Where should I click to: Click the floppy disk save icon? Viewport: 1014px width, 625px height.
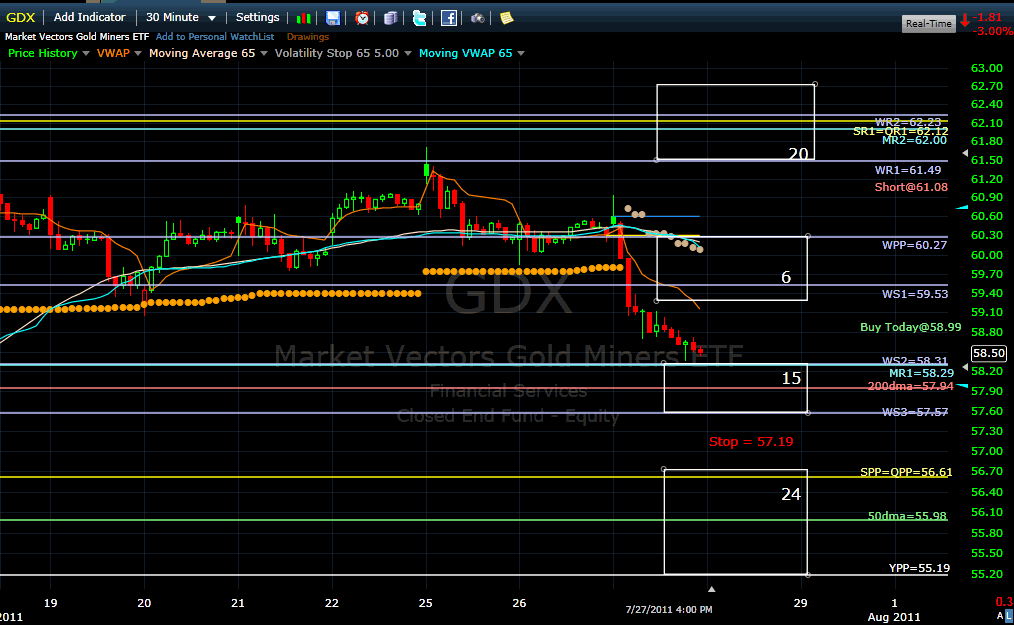pos(332,18)
